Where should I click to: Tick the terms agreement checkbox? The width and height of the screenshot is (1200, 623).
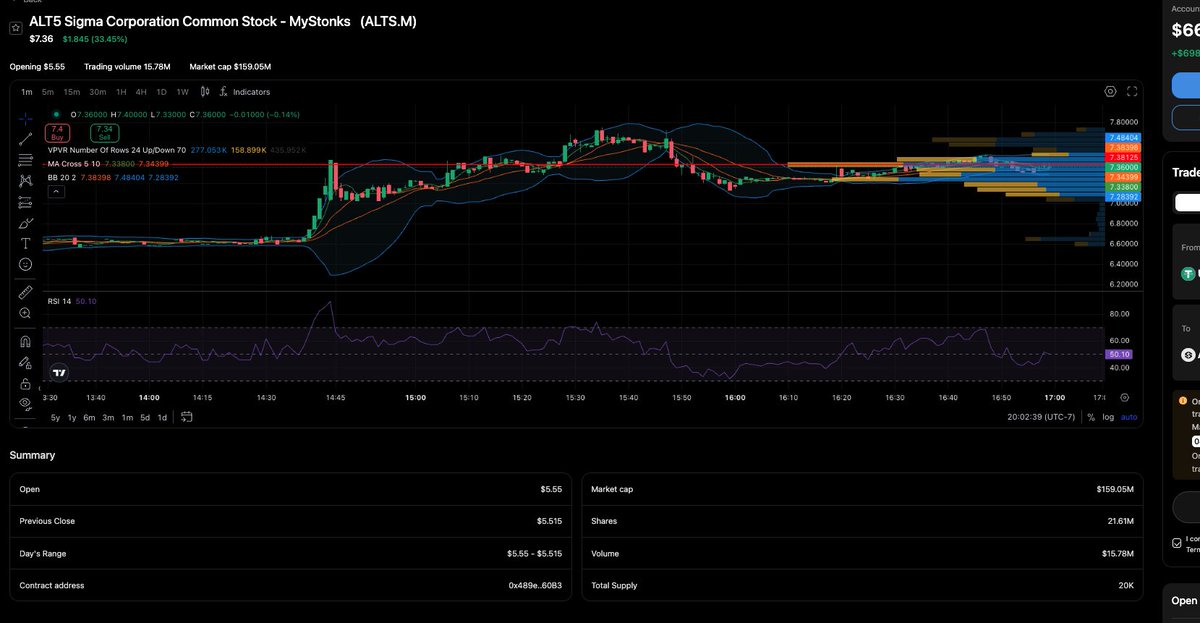(x=1177, y=543)
